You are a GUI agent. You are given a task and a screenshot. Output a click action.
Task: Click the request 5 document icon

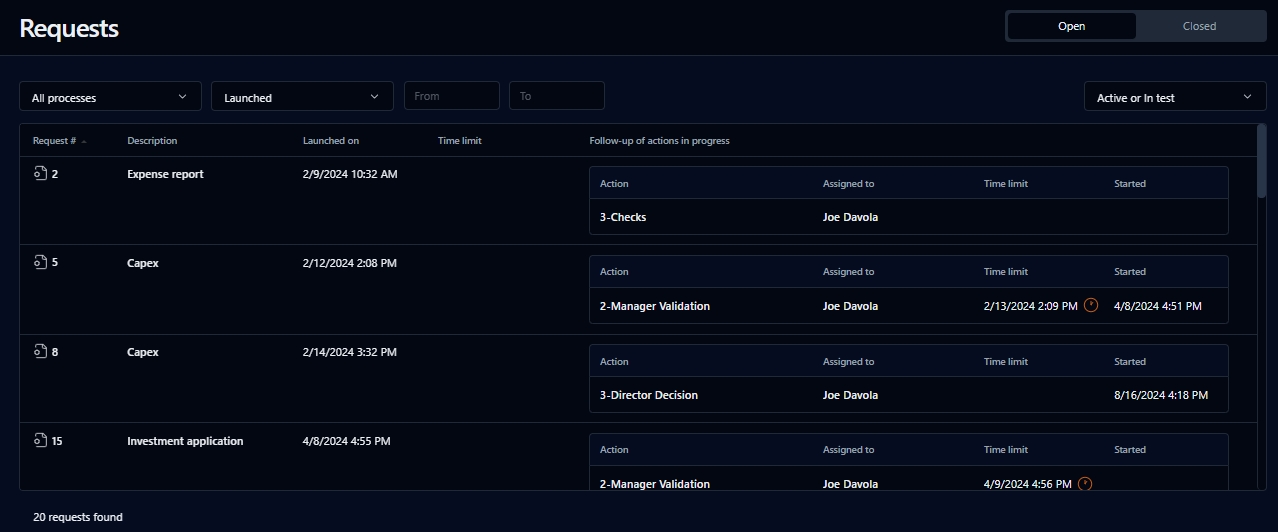[x=40, y=263]
